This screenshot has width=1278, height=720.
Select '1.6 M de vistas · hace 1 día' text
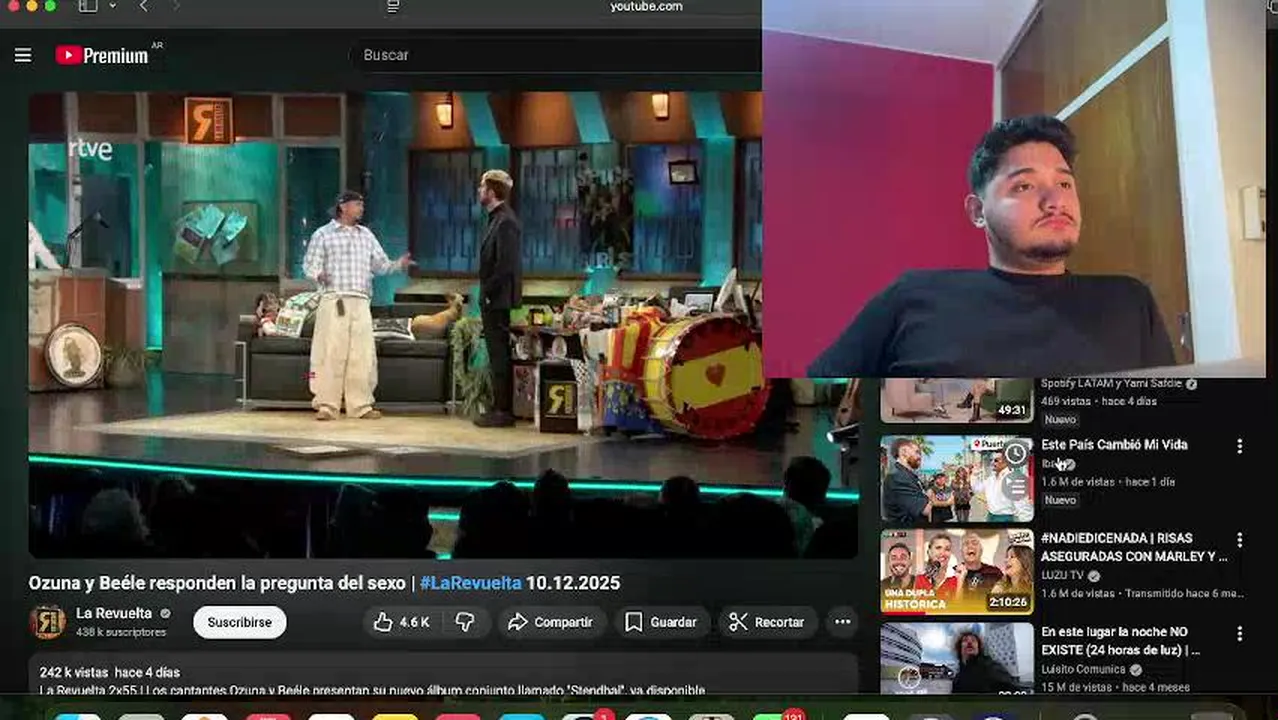click(x=1108, y=481)
